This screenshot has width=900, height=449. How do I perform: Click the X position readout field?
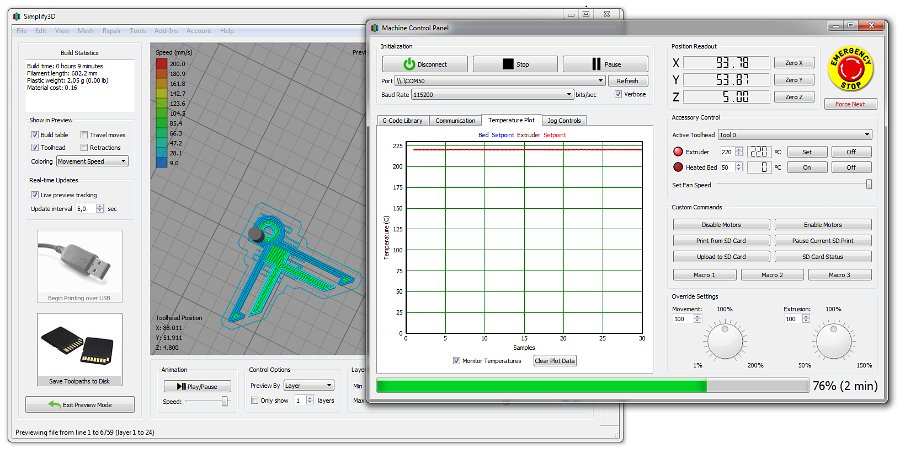[727, 63]
